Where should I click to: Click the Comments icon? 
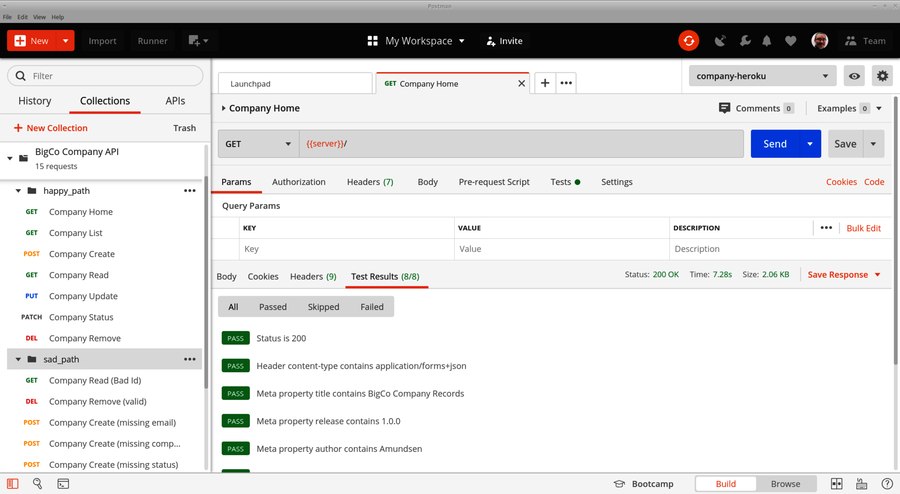pos(724,108)
